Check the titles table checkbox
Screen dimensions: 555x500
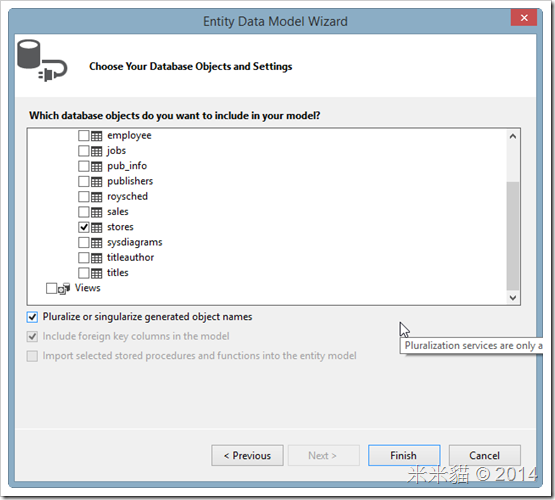coord(84,273)
